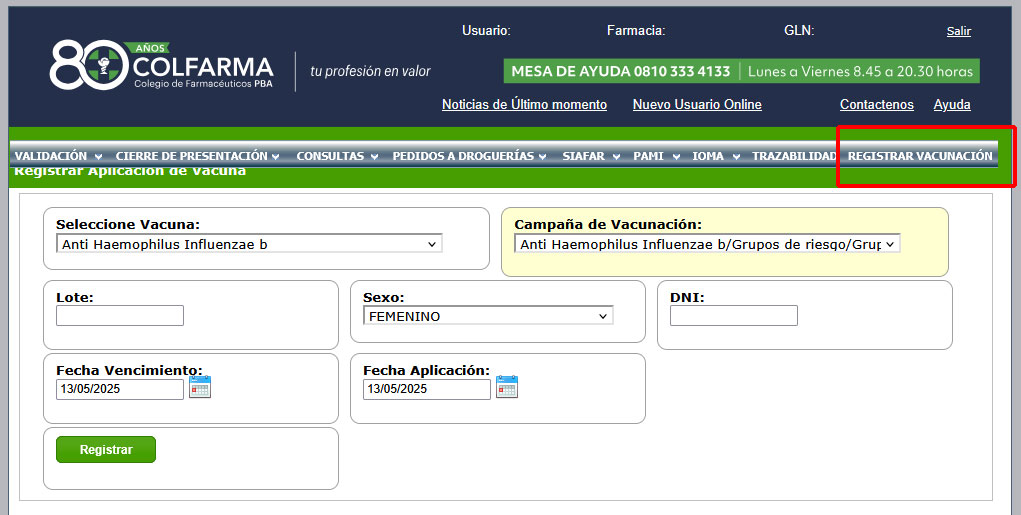Expand the IOMA menu

(x=716, y=156)
